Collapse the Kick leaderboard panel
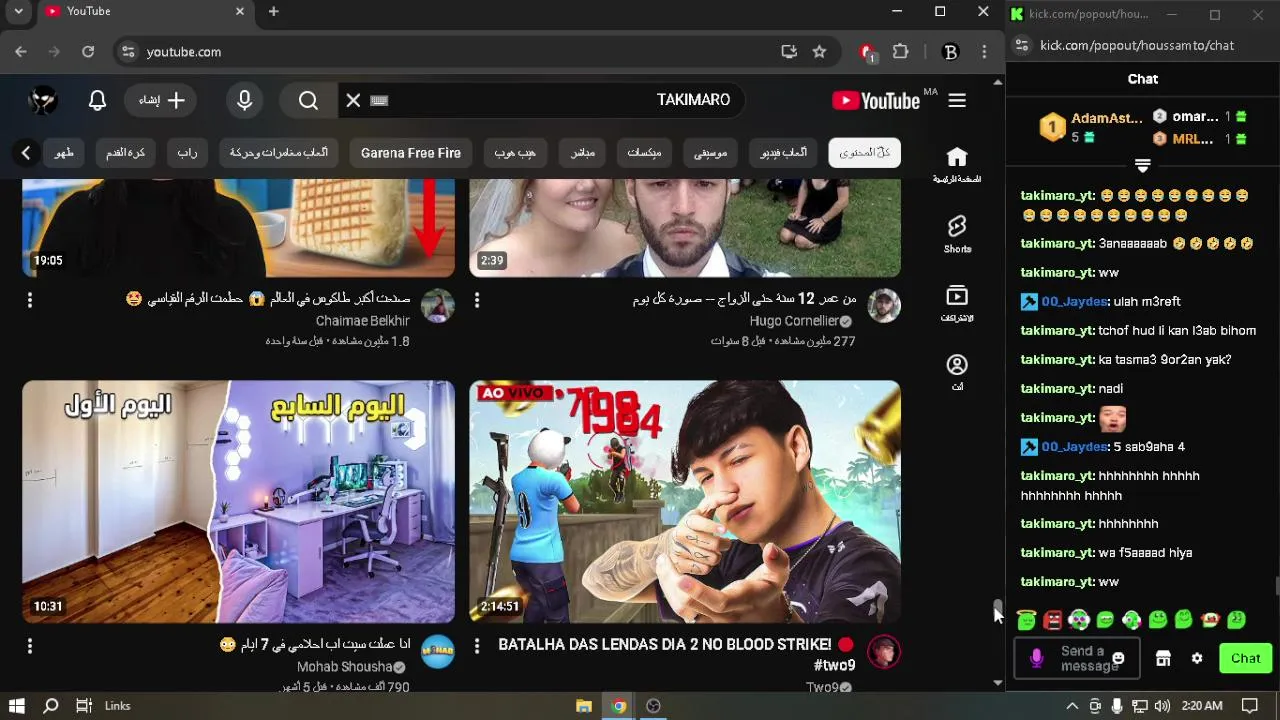Image resolution: width=1280 pixels, height=720 pixels. (x=1143, y=165)
